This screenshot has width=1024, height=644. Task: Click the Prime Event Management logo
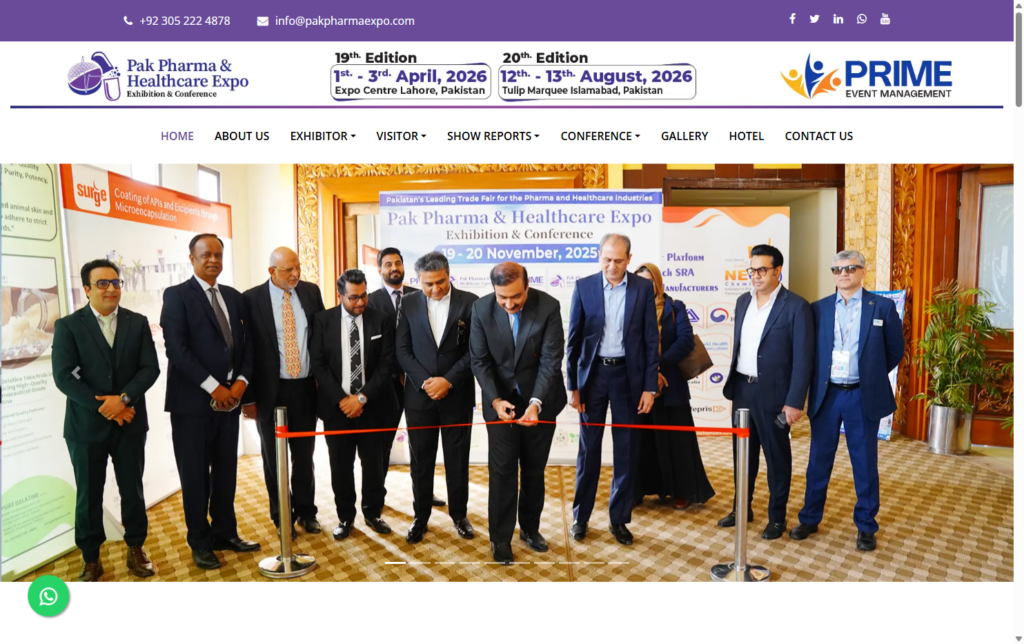866,77
